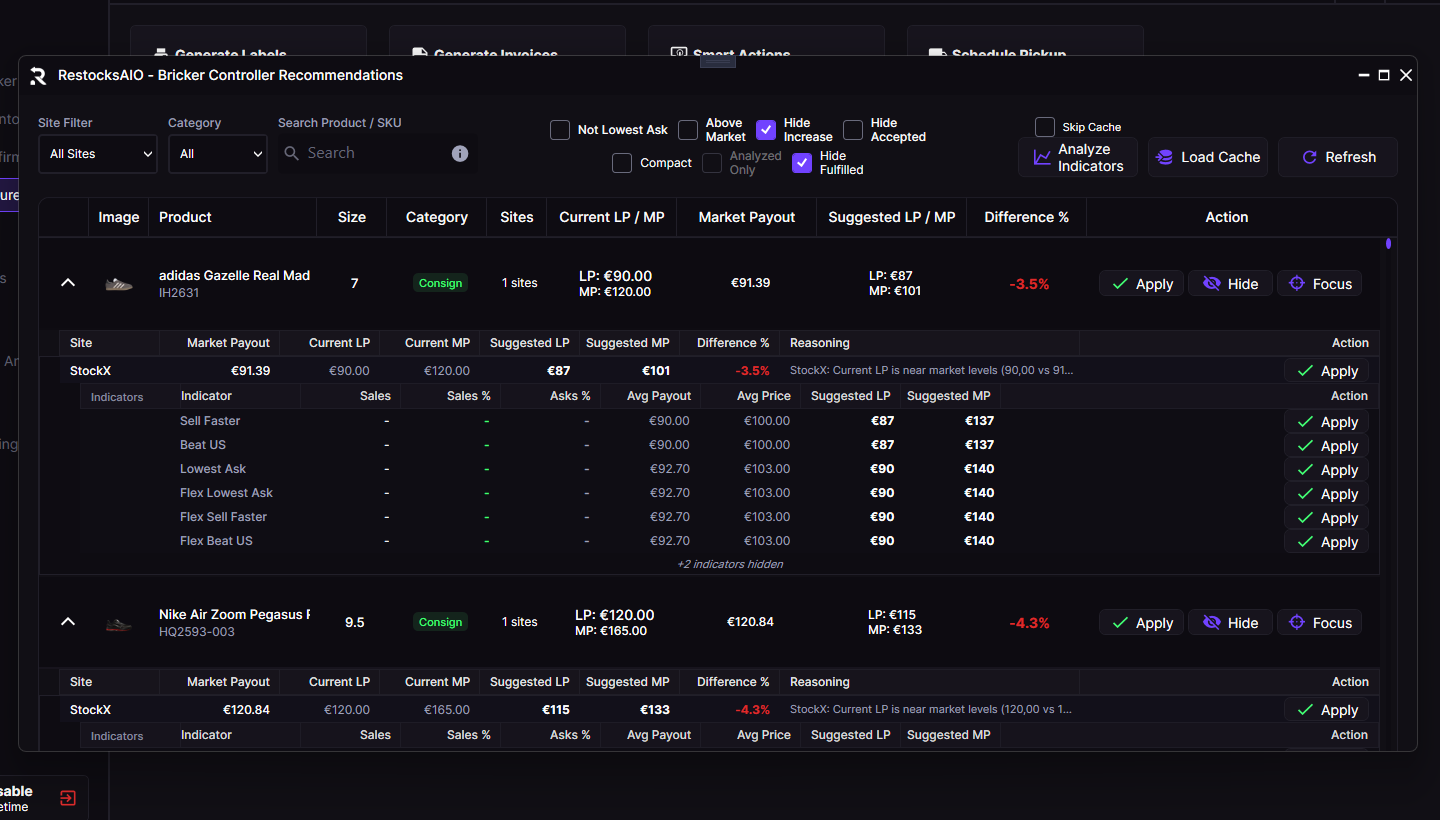Collapse adidas Gazelle Real Mad row details
The height and width of the screenshot is (820, 1440).
tap(68, 283)
